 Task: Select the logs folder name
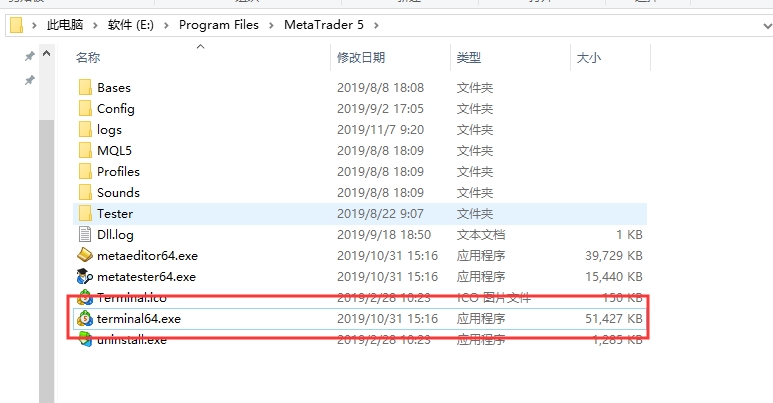tap(109, 130)
